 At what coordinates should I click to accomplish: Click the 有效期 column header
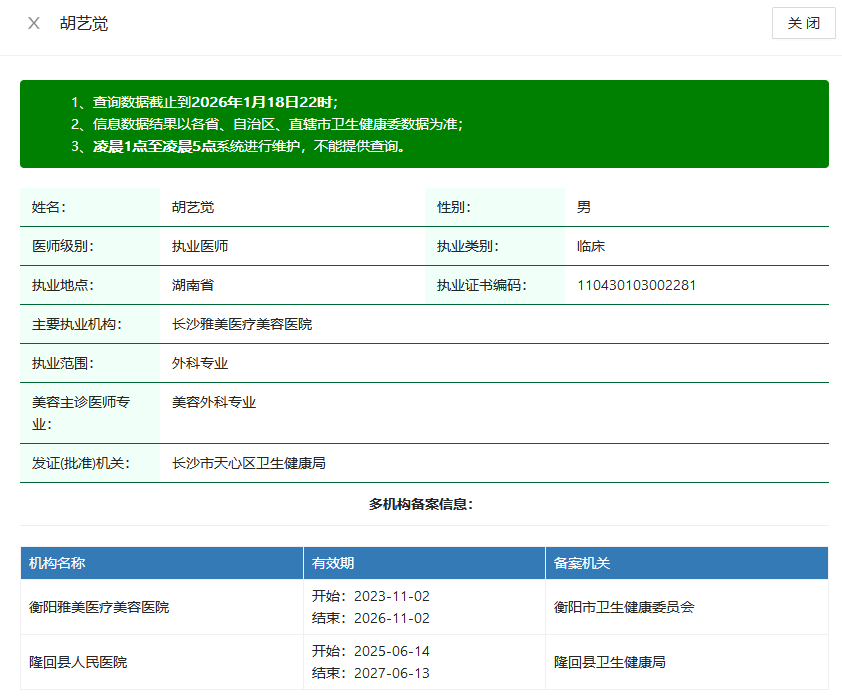pyautogui.click(x=333, y=563)
